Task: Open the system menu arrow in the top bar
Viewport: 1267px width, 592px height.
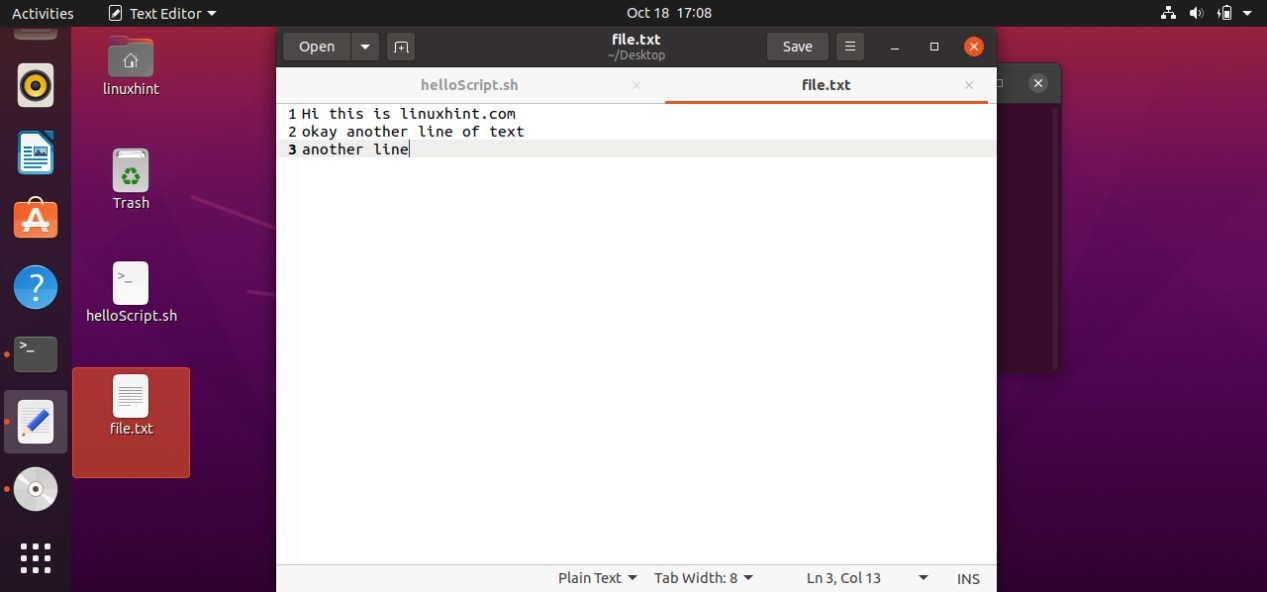Action: [x=1249, y=13]
